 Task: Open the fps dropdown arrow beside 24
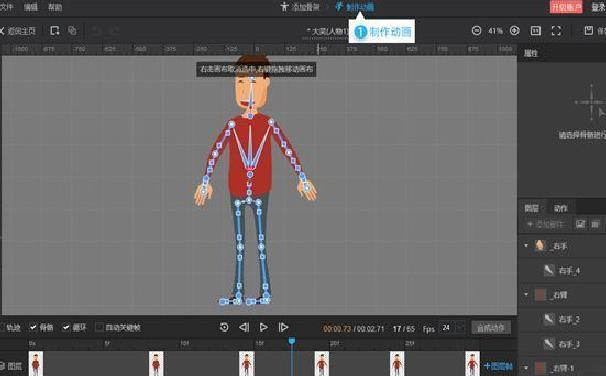461,328
